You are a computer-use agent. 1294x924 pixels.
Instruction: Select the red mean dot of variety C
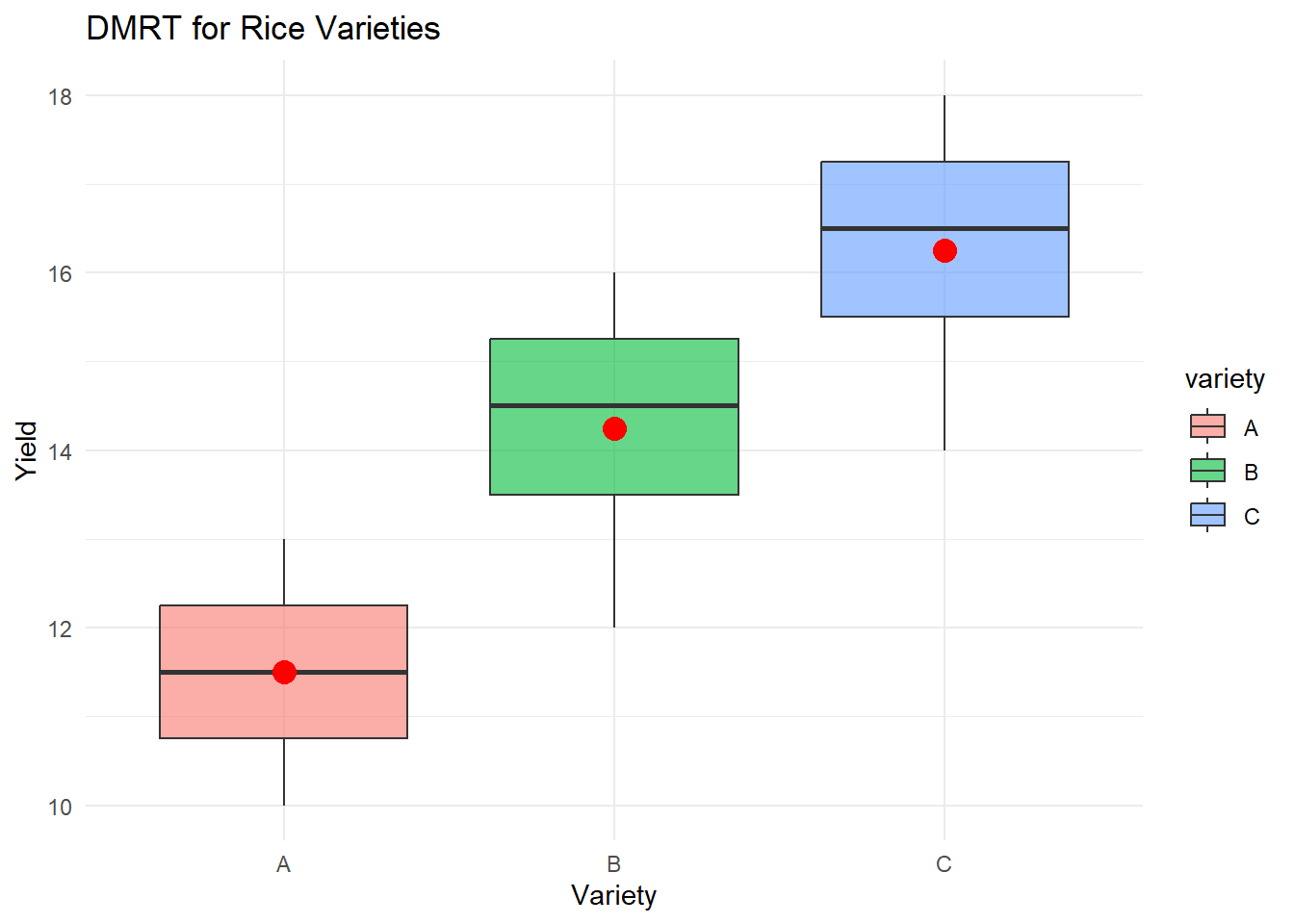(x=945, y=250)
